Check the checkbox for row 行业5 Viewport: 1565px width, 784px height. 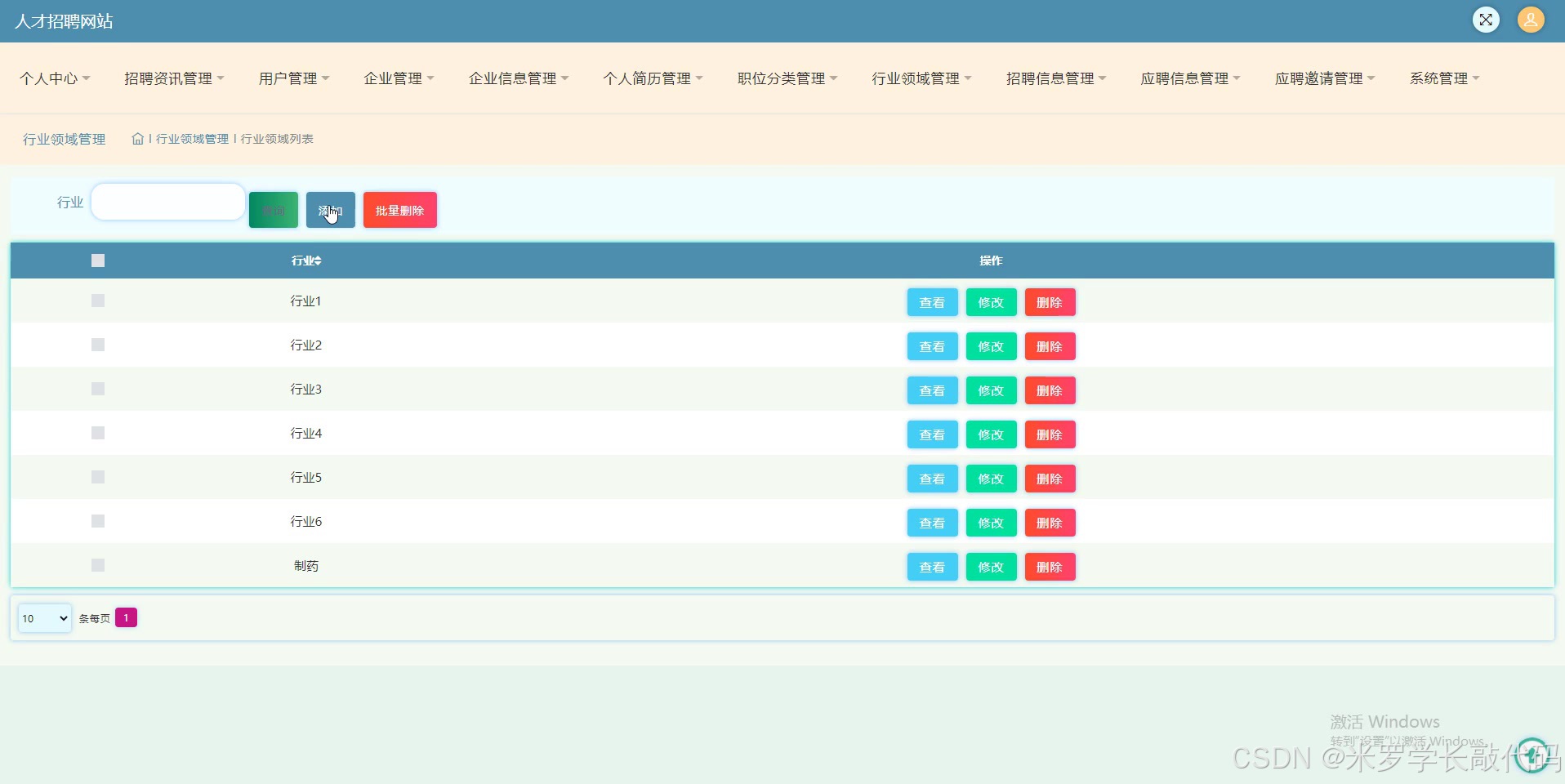(98, 477)
